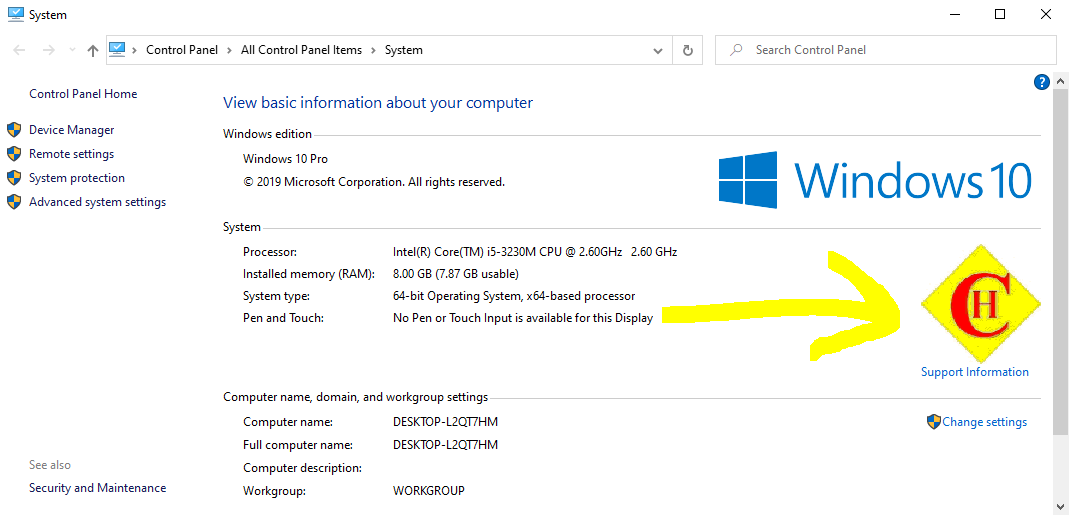Click the shield icon beside Remote settings

tap(14, 153)
